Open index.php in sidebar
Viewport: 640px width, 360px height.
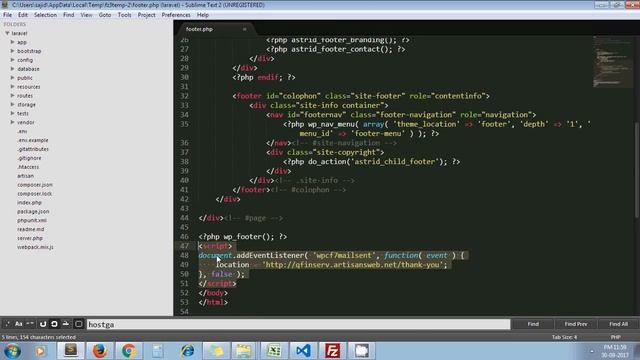(x=29, y=202)
